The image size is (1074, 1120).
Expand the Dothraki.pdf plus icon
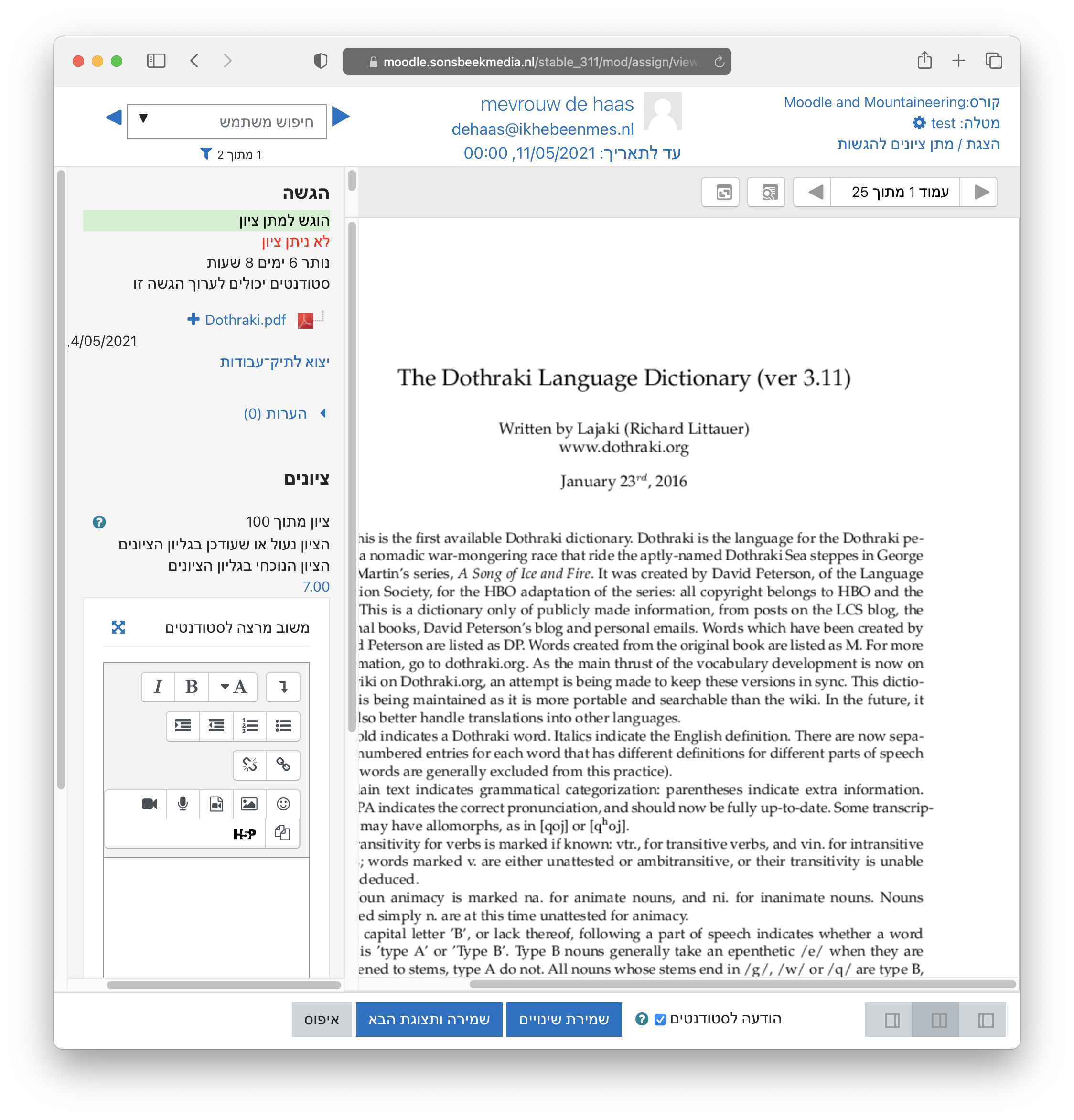point(193,319)
